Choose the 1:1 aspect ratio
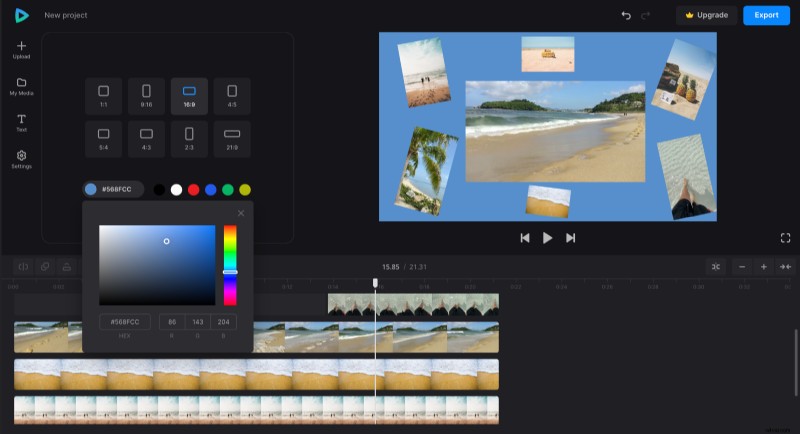Viewport: 800px width, 434px height. tap(104, 96)
